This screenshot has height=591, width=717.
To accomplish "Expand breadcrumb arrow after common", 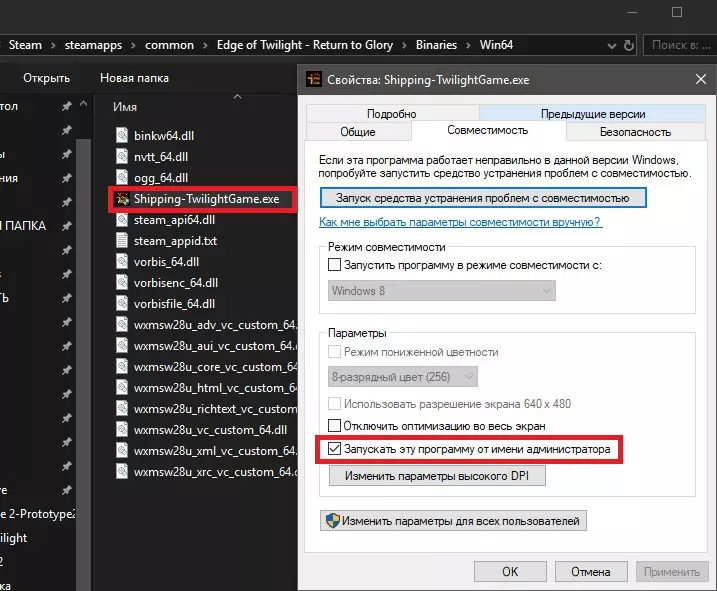I will [x=205, y=45].
